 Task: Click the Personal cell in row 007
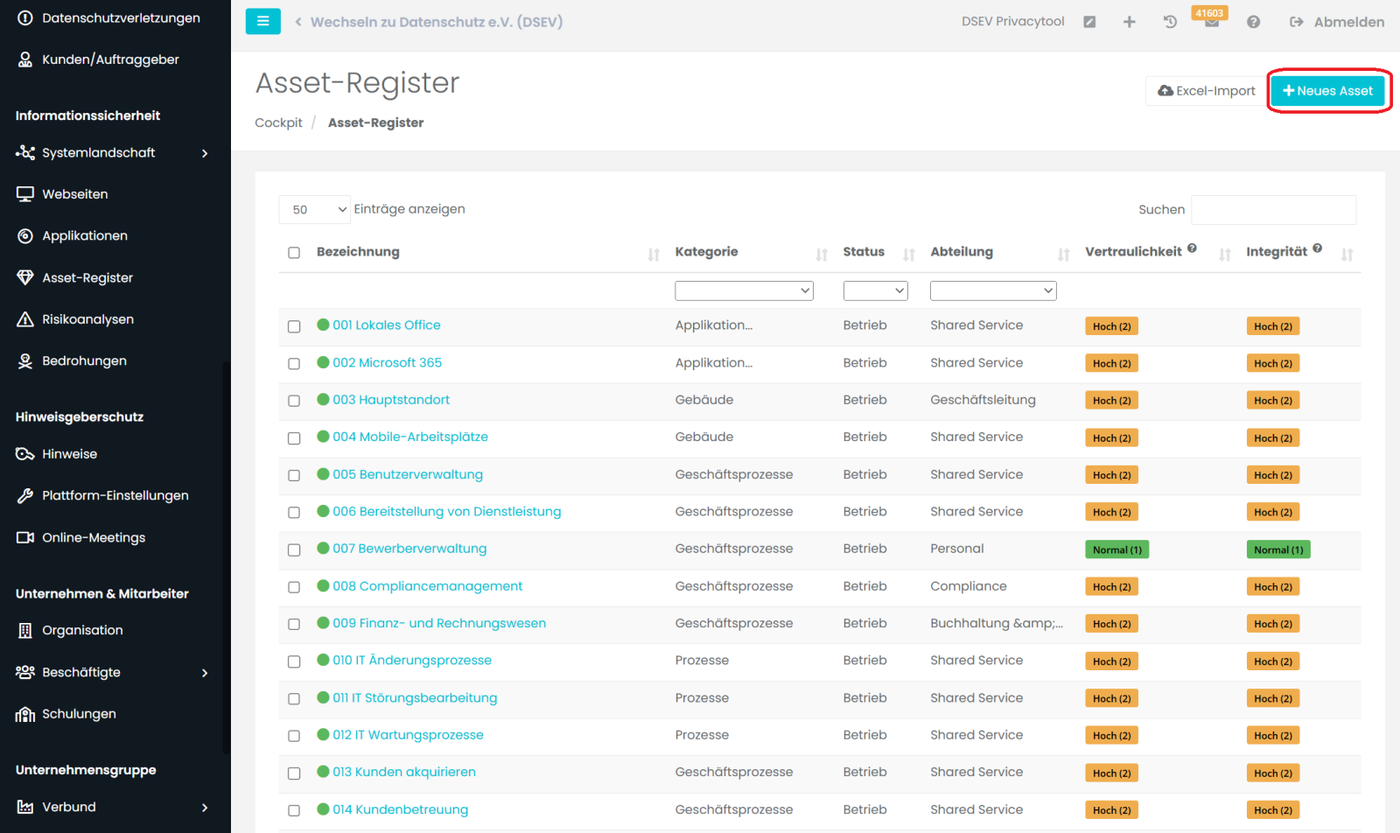point(957,549)
